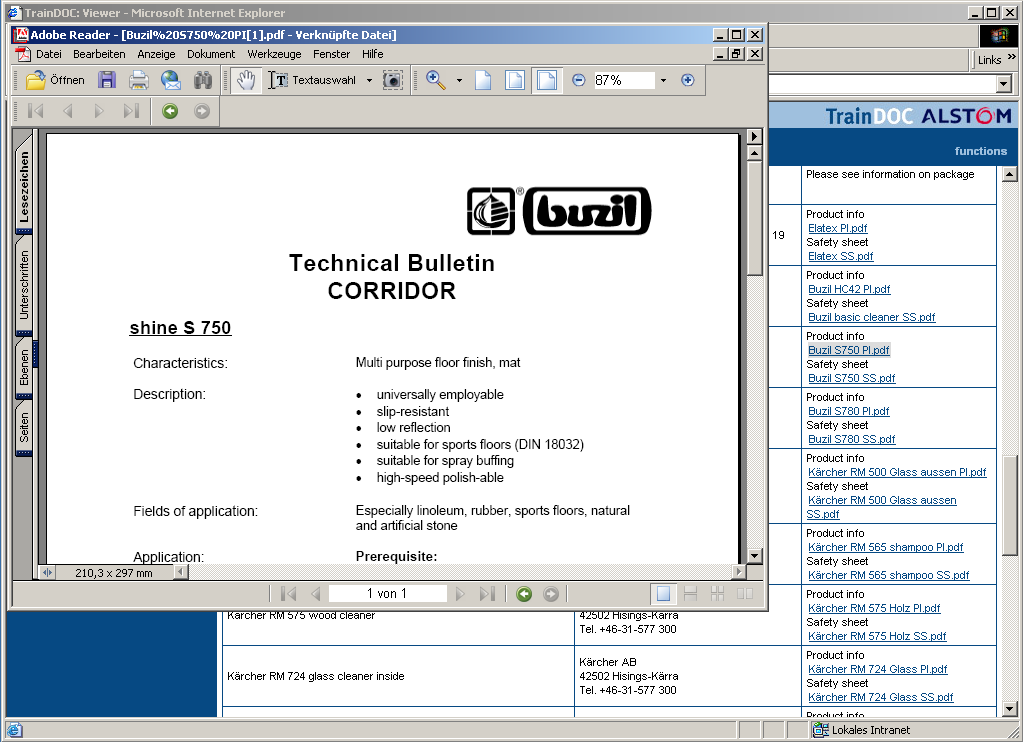The image size is (1023, 742).
Task: Click the zoom percentage field showing 87%
Action: 624,80
